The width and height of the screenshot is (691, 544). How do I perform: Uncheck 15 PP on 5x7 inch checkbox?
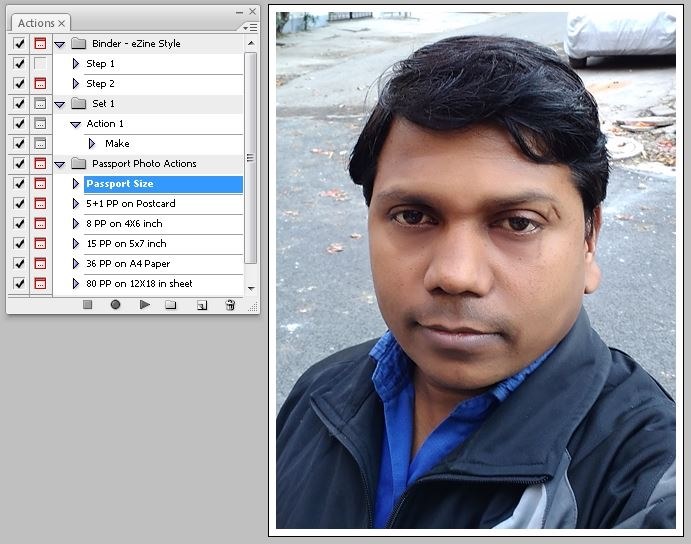pos(19,243)
